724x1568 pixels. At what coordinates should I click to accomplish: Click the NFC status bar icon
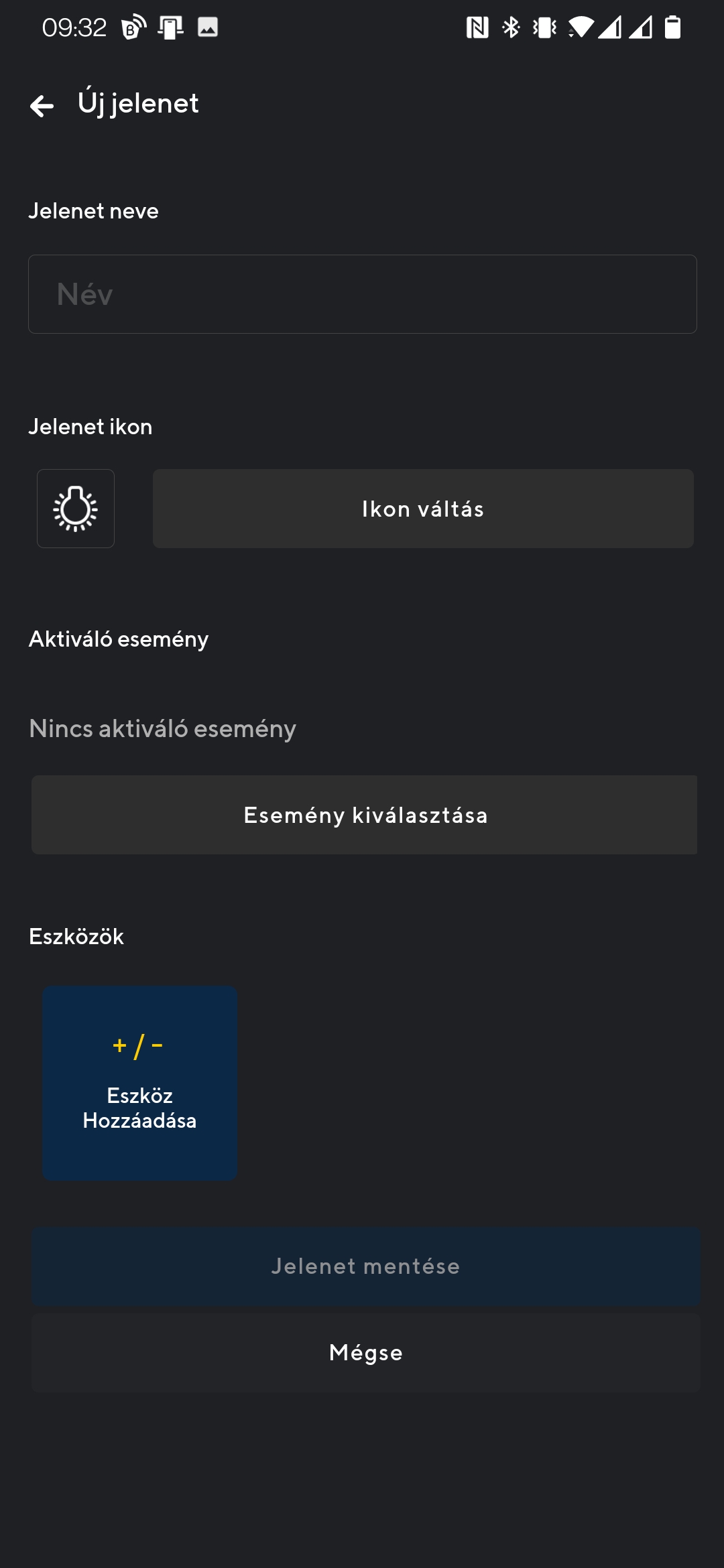[478, 27]
